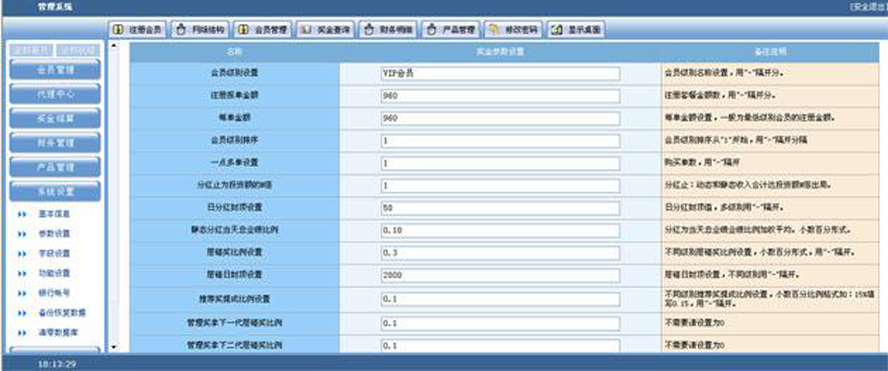Viewport: 888px width, 371px height.
Task: Focus the 管理奖拿下二代层碰奖比例 input field
Action: [500, 346]
